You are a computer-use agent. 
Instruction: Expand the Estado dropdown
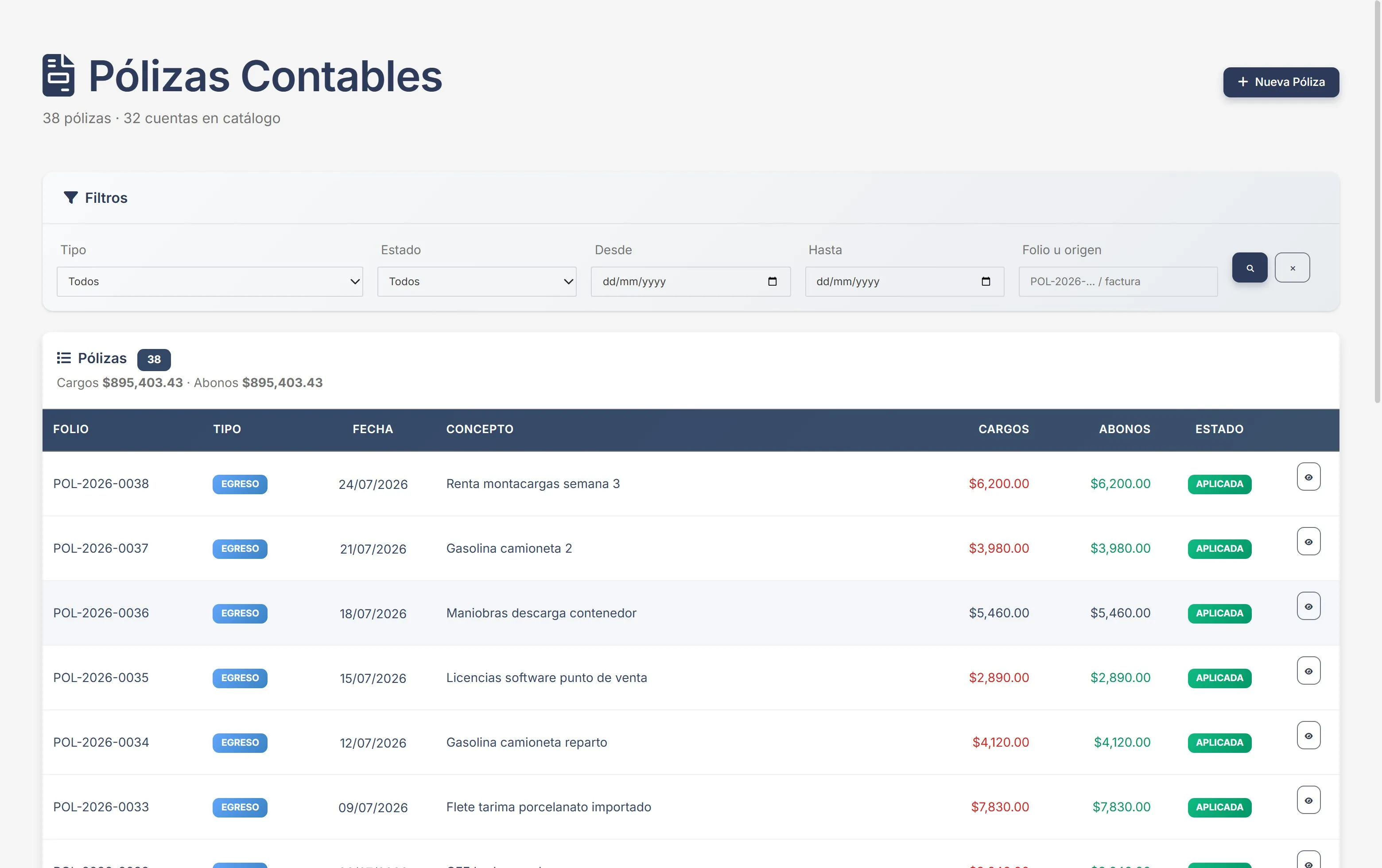click(476, 281)
